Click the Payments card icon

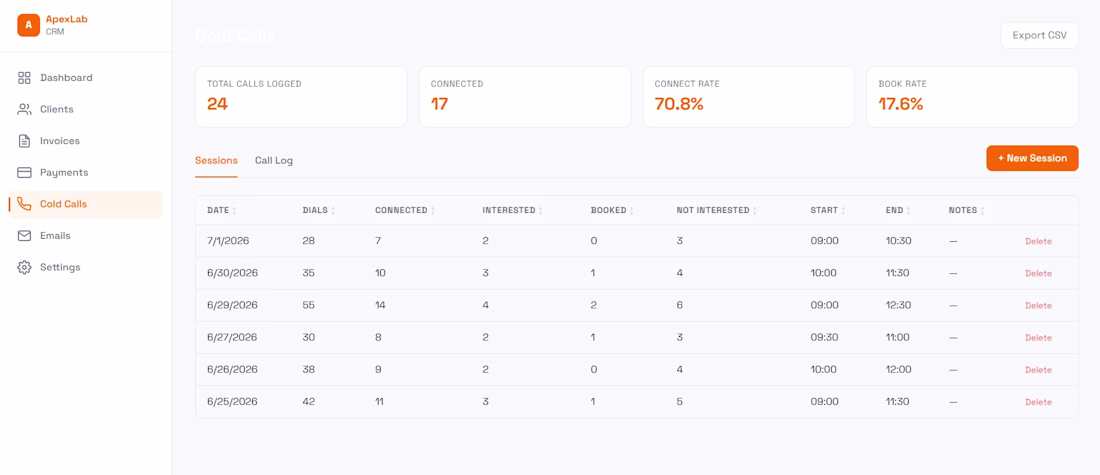point(24,173)
